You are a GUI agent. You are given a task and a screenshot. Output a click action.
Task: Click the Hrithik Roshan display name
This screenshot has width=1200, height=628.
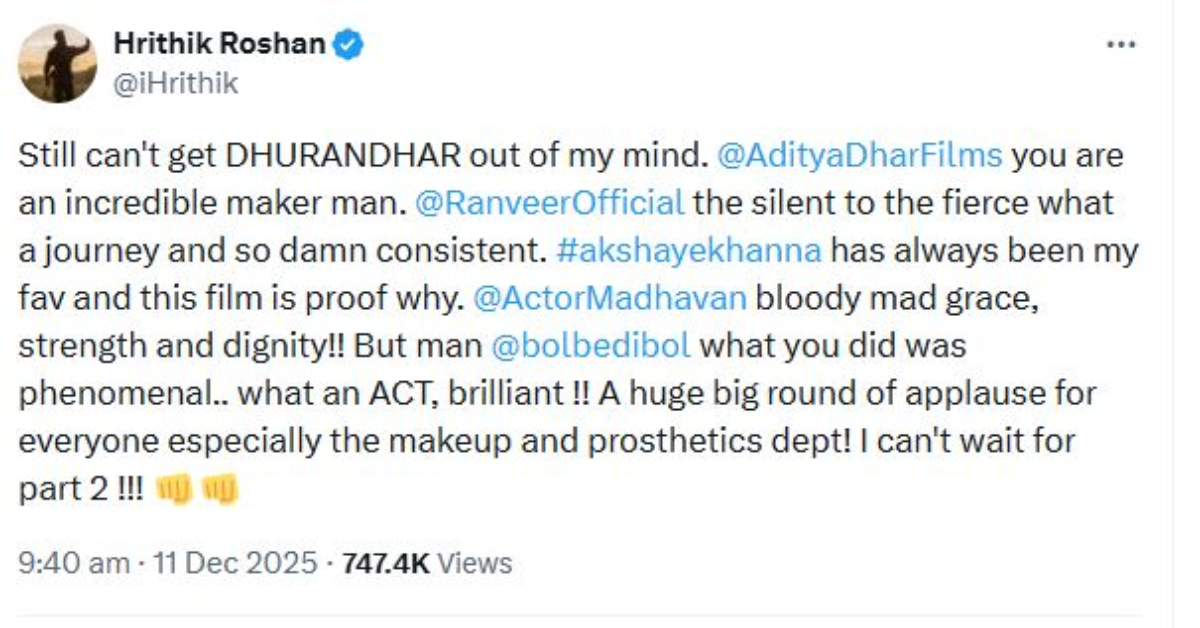click(x=222, y=42)
